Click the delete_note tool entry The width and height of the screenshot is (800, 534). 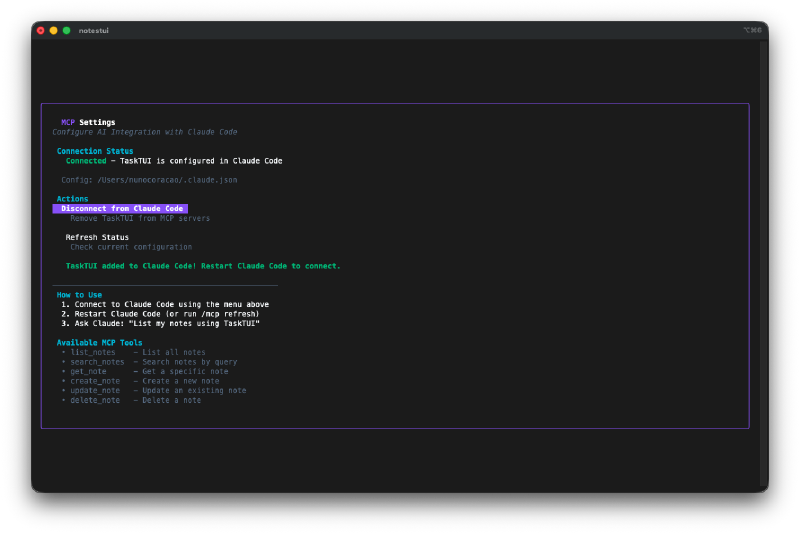tap(131, 400)
